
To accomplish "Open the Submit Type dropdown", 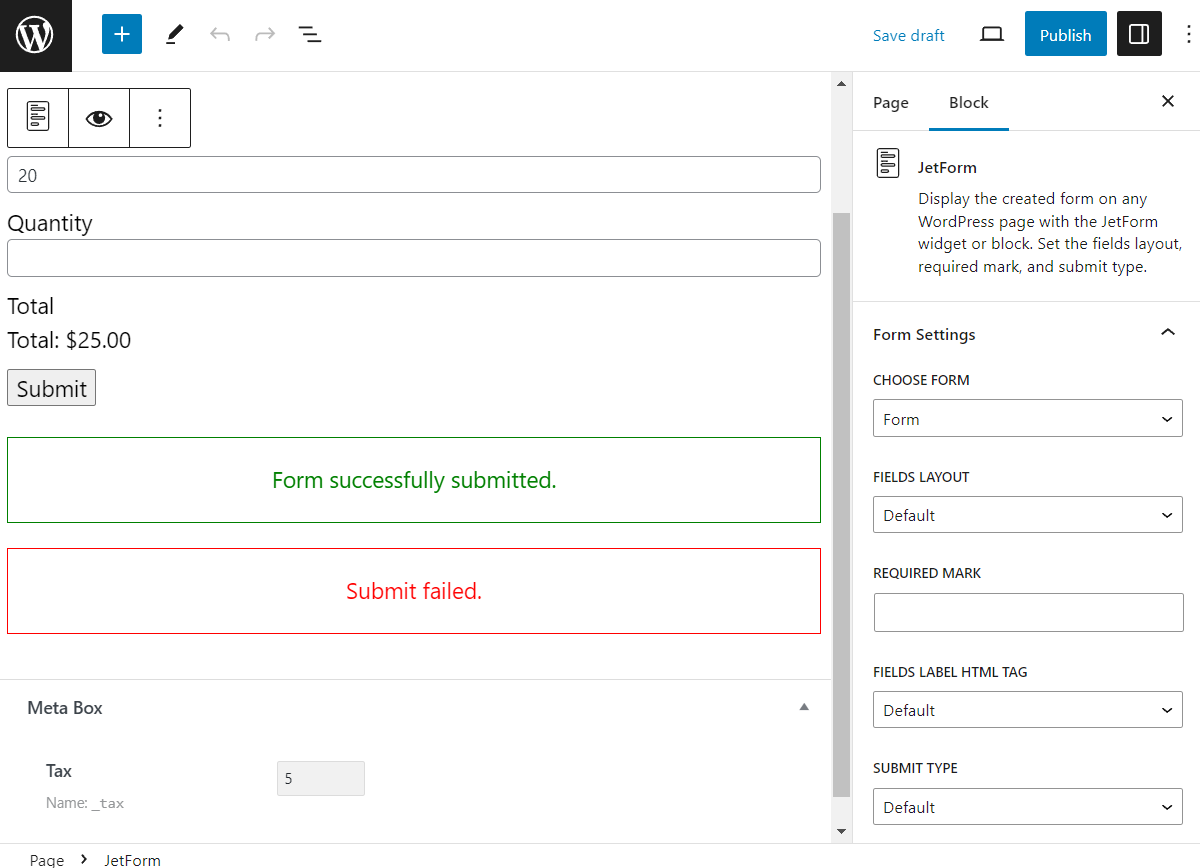I will 1027,806.
